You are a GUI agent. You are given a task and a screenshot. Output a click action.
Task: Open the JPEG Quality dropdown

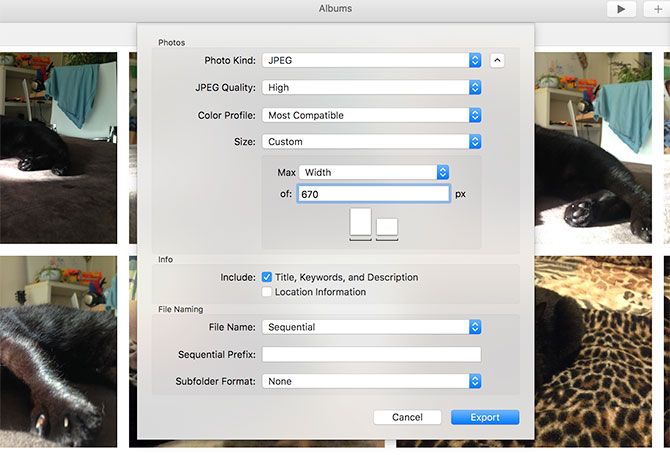371,88
